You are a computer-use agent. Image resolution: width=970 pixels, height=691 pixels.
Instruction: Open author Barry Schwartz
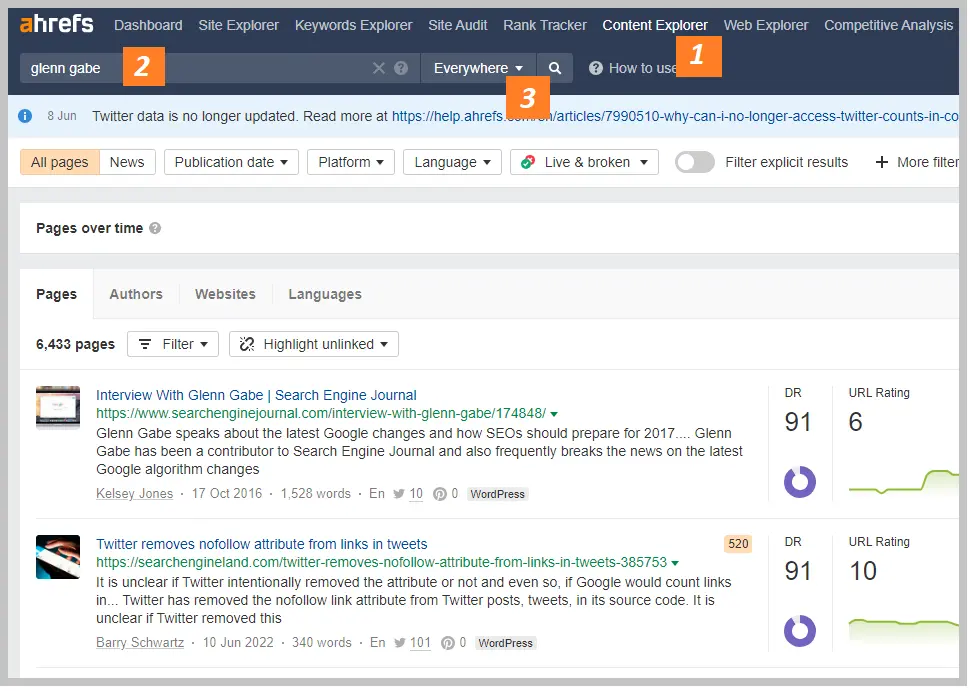pyautogui.click(x=140, y=643)
